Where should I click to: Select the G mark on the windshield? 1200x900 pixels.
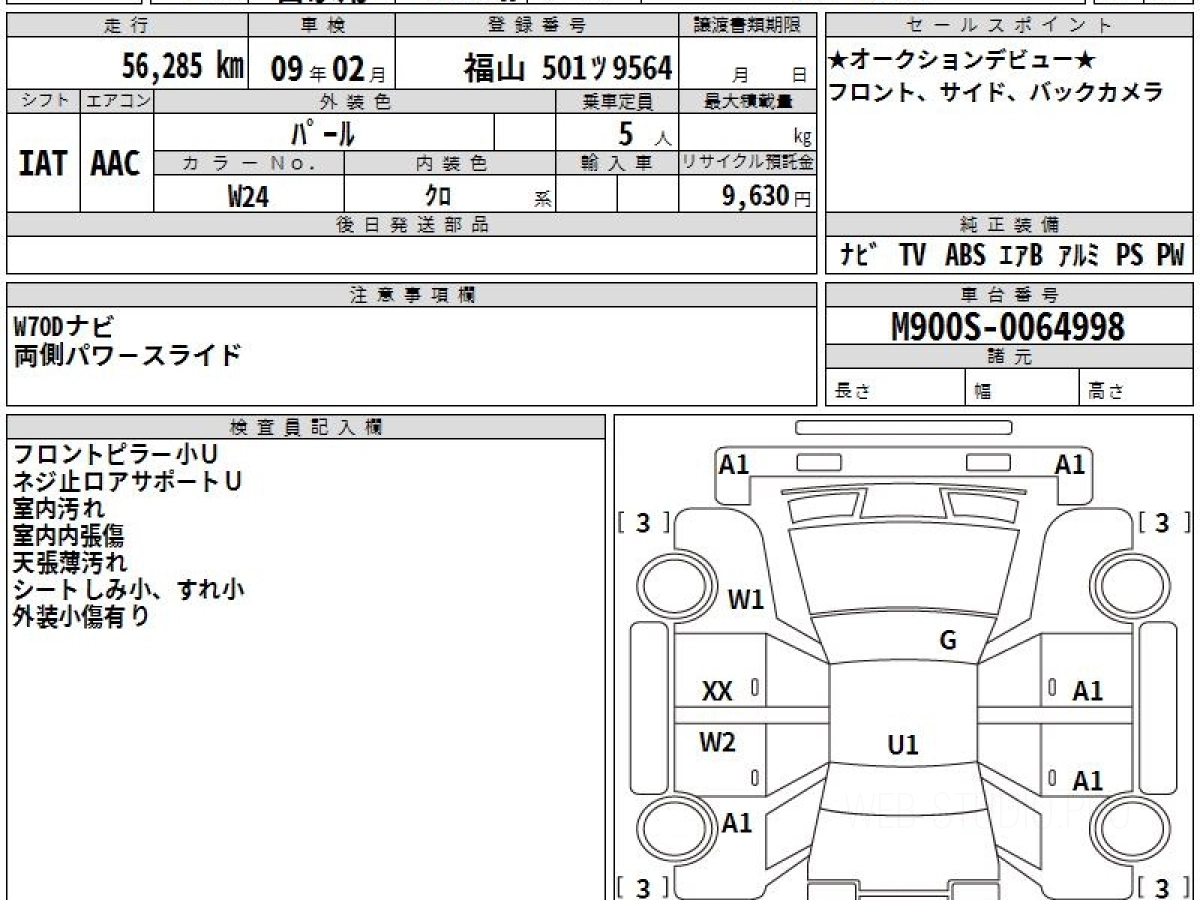pyautogui.click(x=948, y=641)
